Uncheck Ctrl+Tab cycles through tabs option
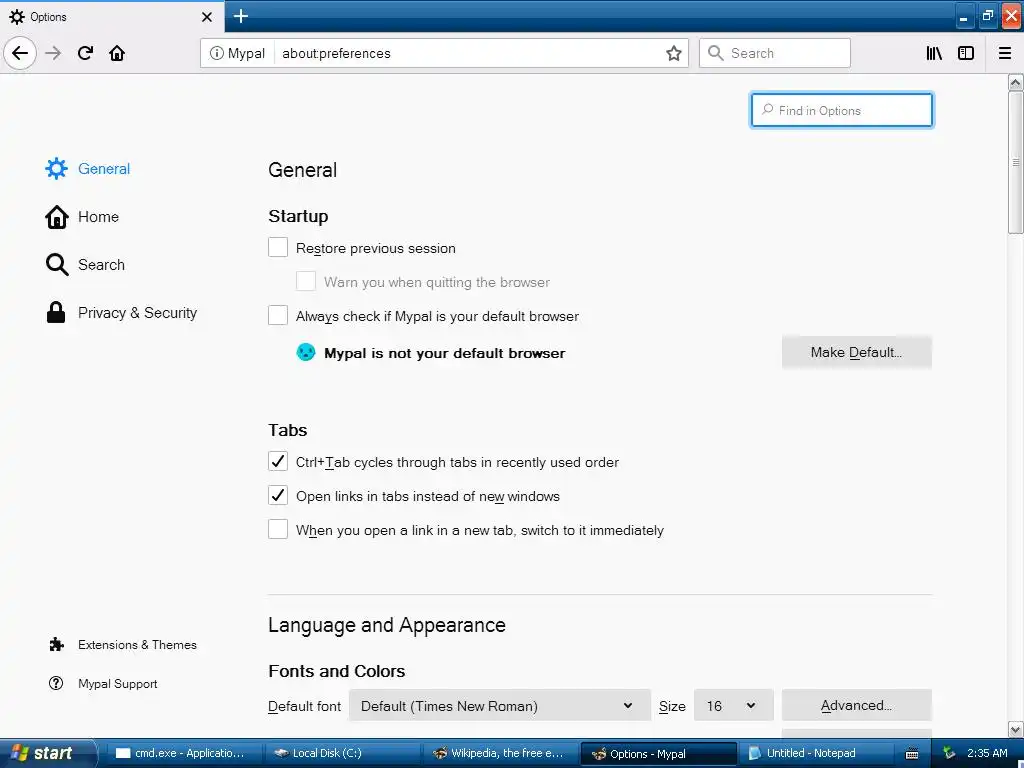1024x768 pixels. pos(278,461)
